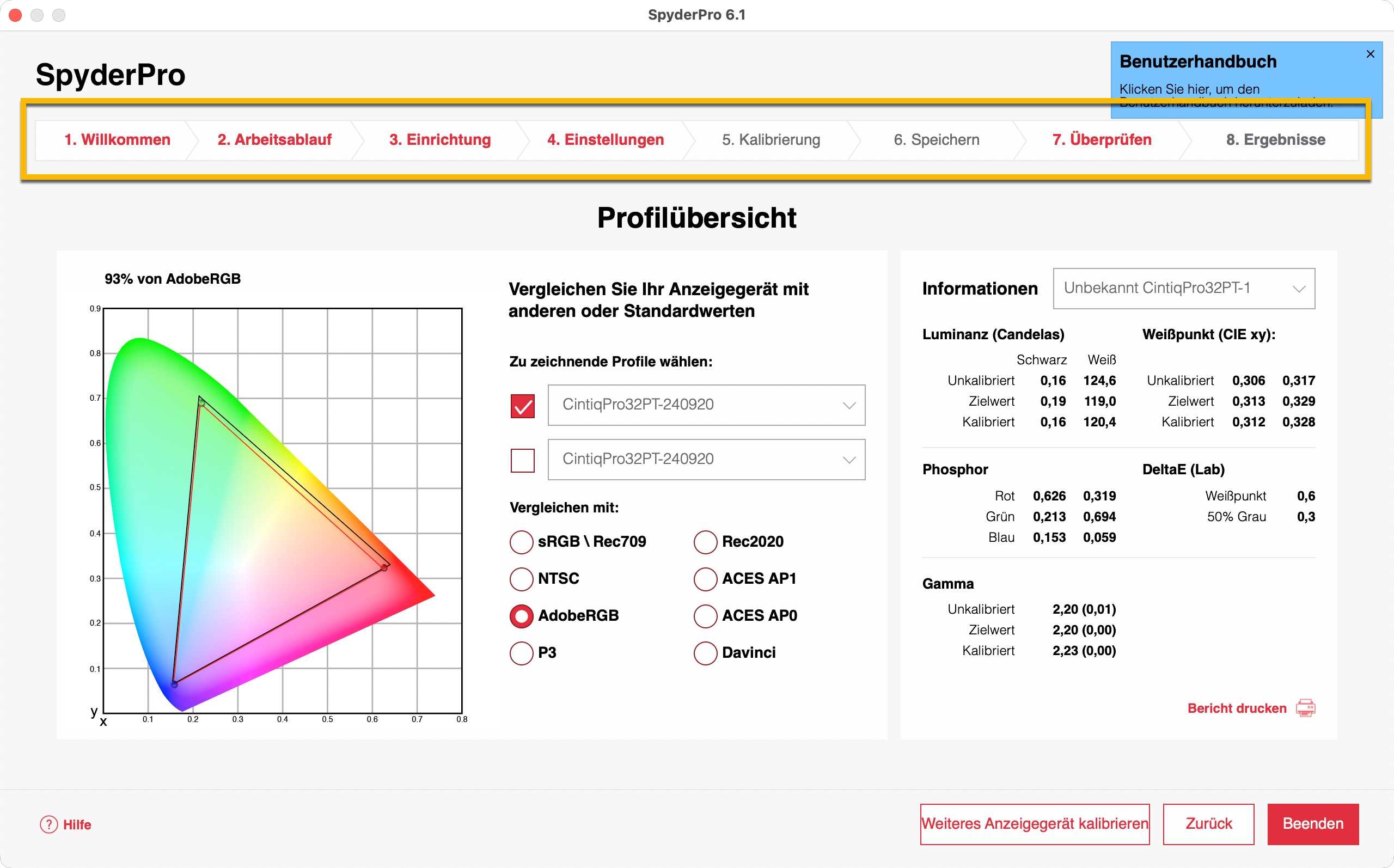Enable the second profile checkbox
The width and height of the screenshot is (1394, 868).
pyautogui.click(x=522, y=460)
